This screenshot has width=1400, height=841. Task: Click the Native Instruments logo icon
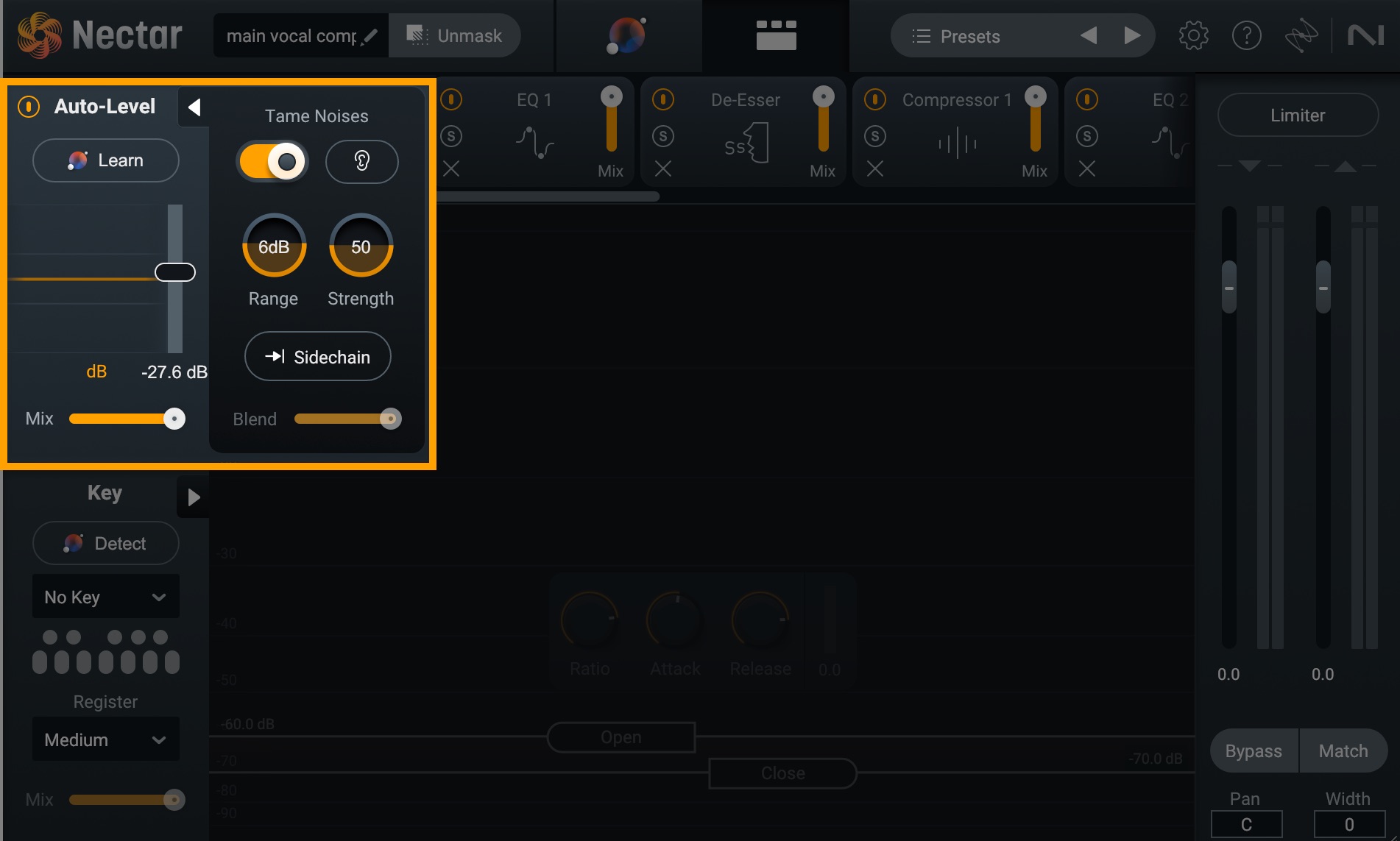click(1366, 35)
